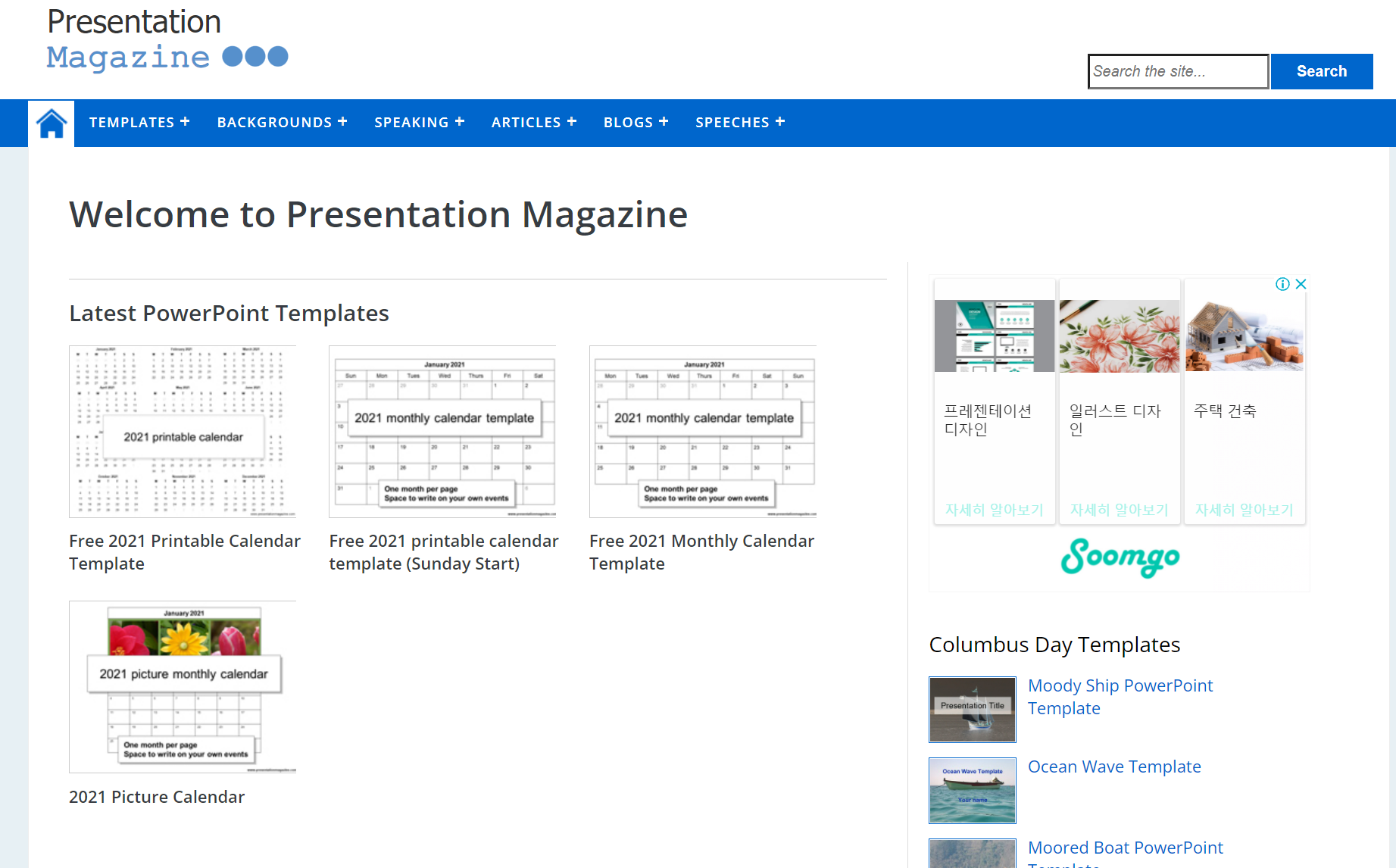The image size is (1396, 868).
Task: Expand the Backgrounds menu
Action: tap(282, 122)
